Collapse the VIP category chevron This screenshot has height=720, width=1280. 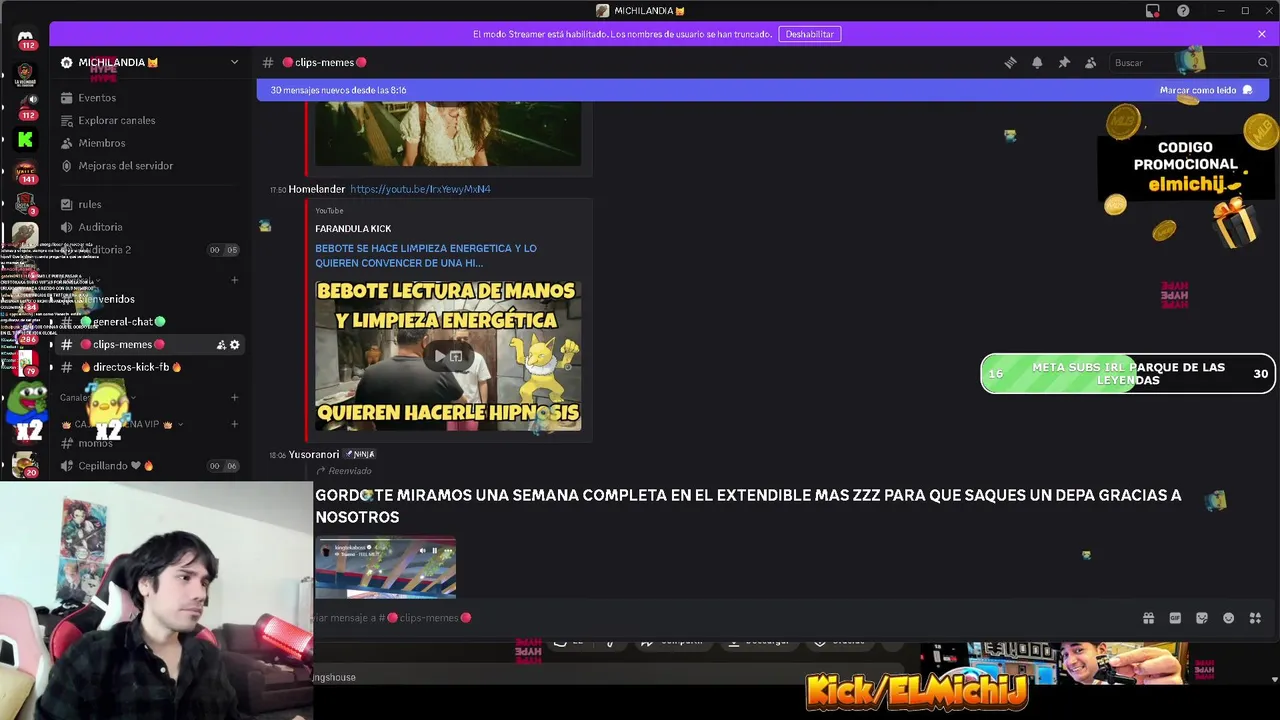click(x=180, y=424)
